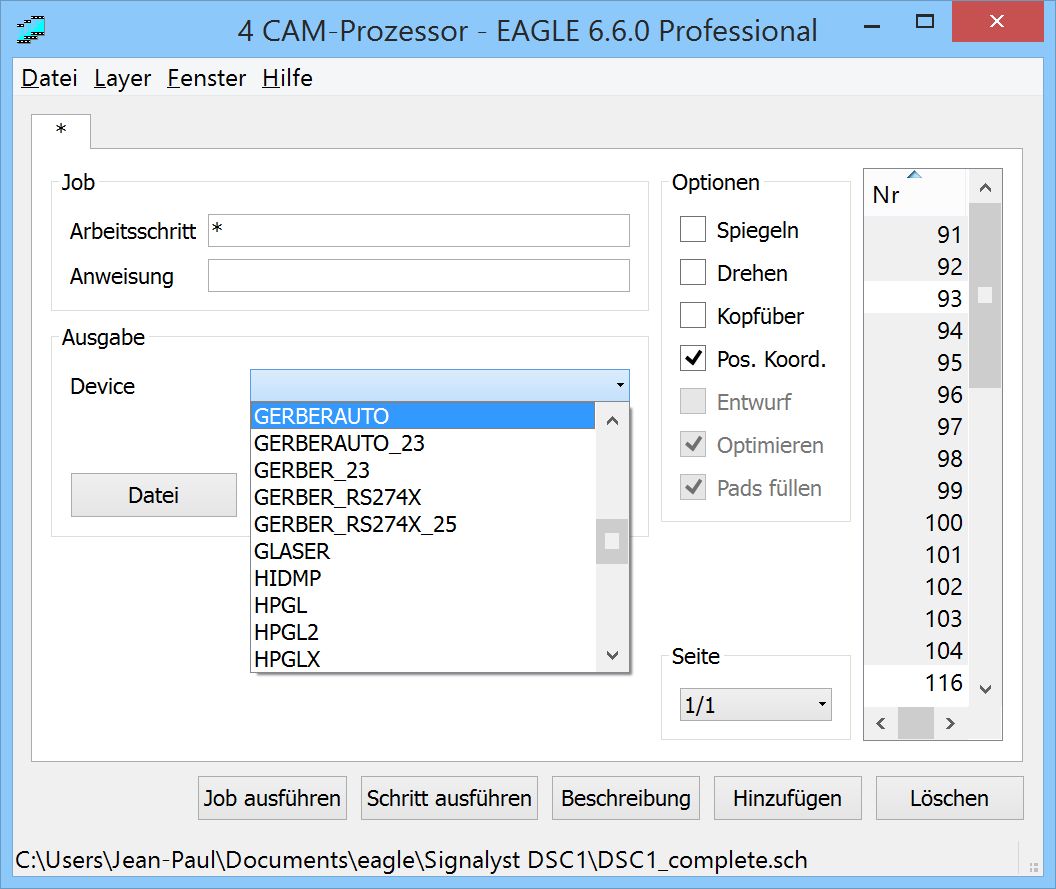This screenshot has height=889, width=1056.
Task: Click the Optimieren checkbox
Action: click(x=693, y=444)
